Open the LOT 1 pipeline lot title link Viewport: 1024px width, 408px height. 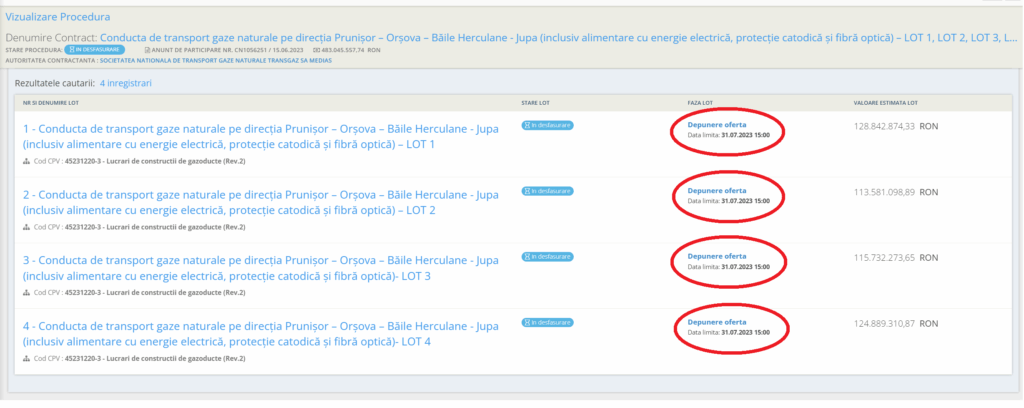260,136
